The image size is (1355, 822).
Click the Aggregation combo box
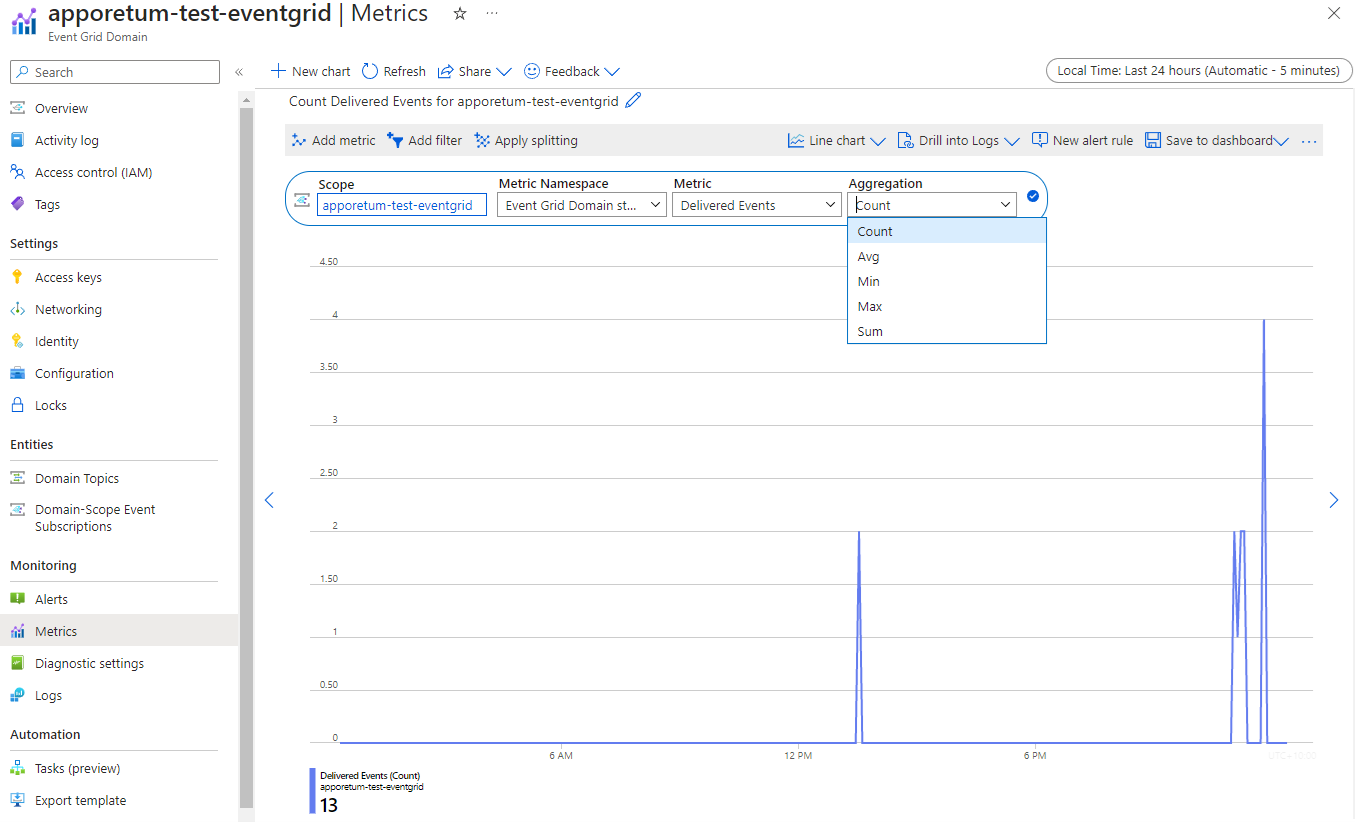coord(932,205)
